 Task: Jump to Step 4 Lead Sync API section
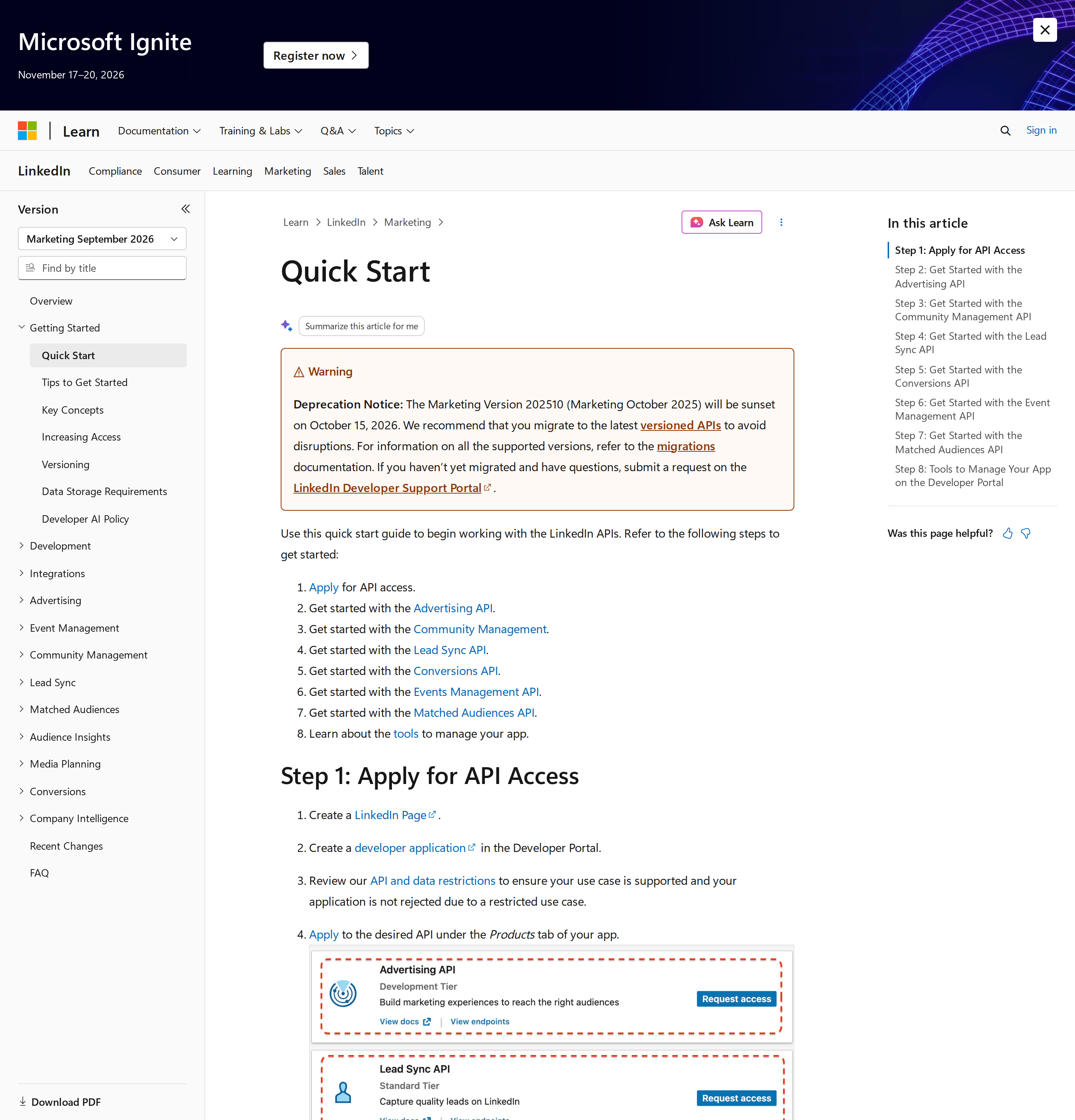point(970,343)
